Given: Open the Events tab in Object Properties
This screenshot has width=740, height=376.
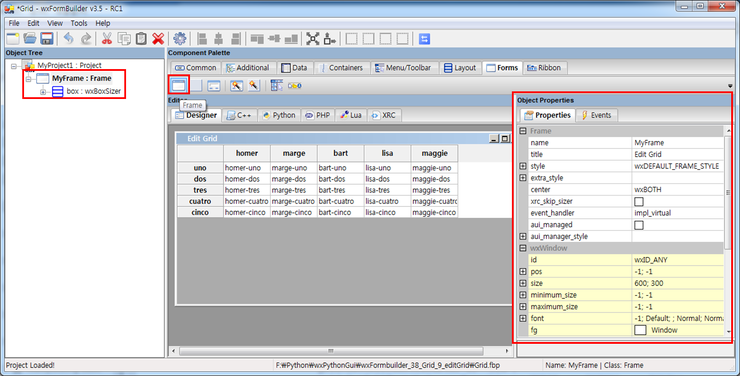Looking at the screenshot, I should pyautogui.click(x=597, y=115).
